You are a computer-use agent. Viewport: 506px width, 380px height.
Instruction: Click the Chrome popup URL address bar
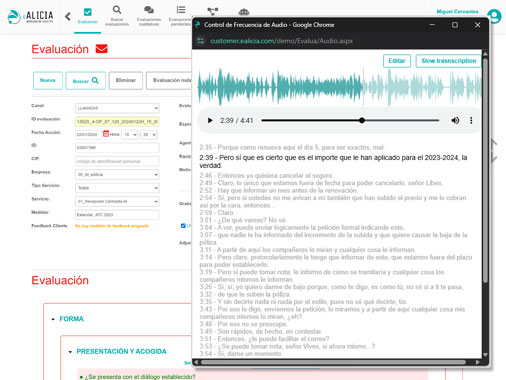[x=282, y=41]
